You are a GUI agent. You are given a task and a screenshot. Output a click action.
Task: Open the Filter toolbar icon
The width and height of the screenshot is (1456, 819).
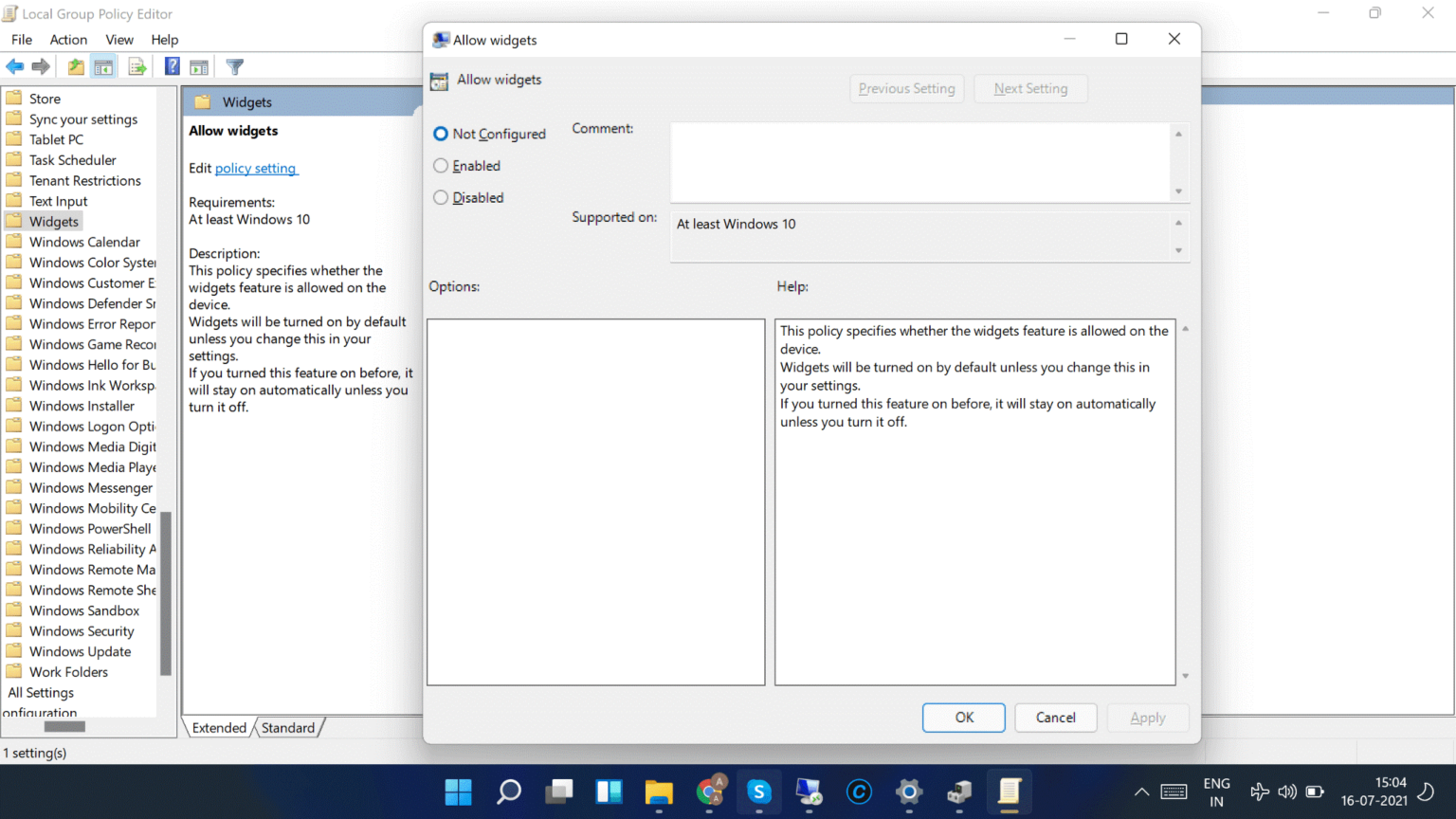pos(234,66)
